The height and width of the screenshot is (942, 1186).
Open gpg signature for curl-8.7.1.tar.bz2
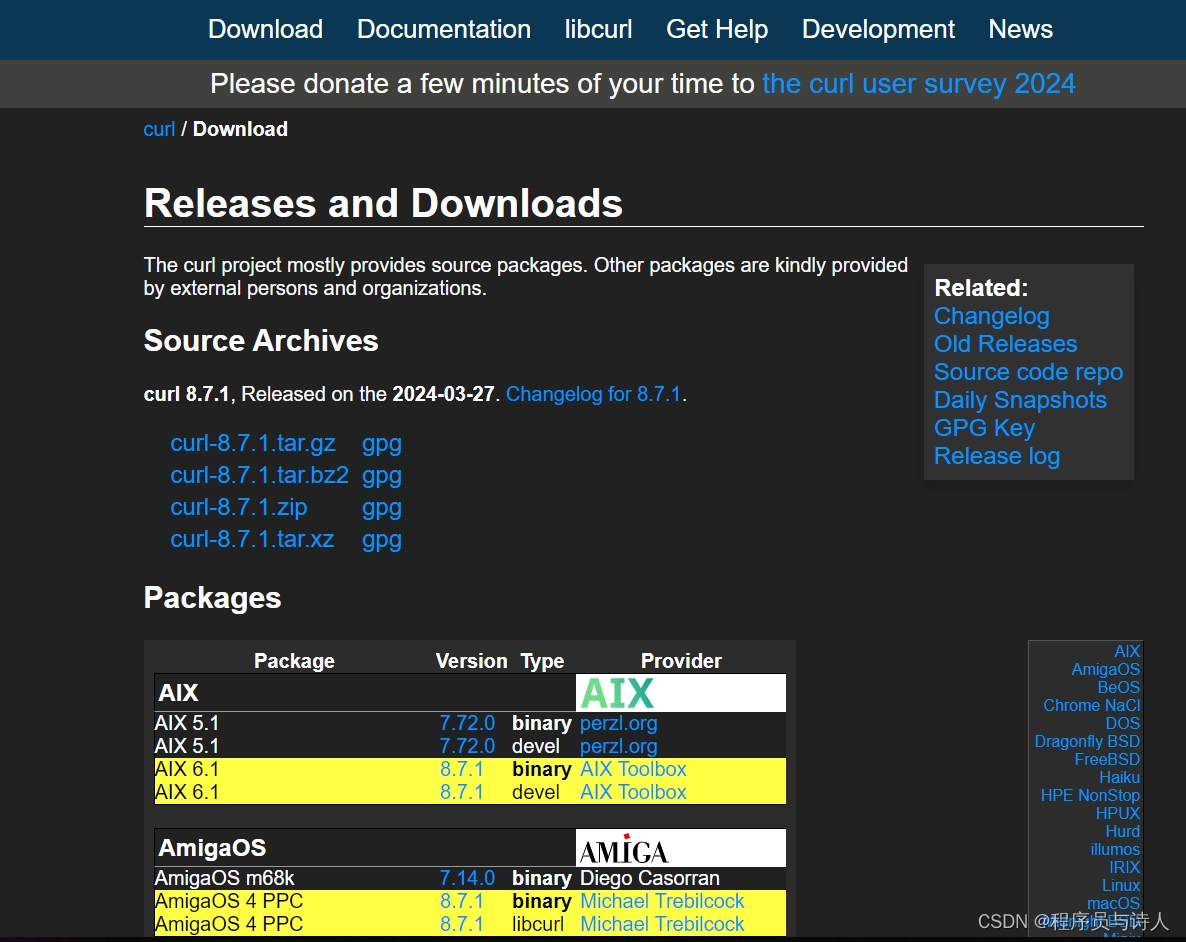tap(382, 477)
